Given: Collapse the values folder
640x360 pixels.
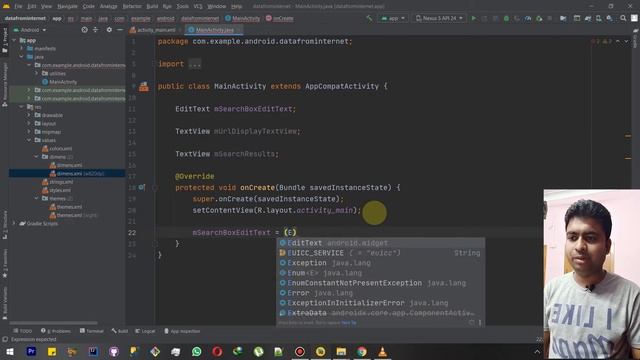Looking at the screenshot, I should point(29,140).
